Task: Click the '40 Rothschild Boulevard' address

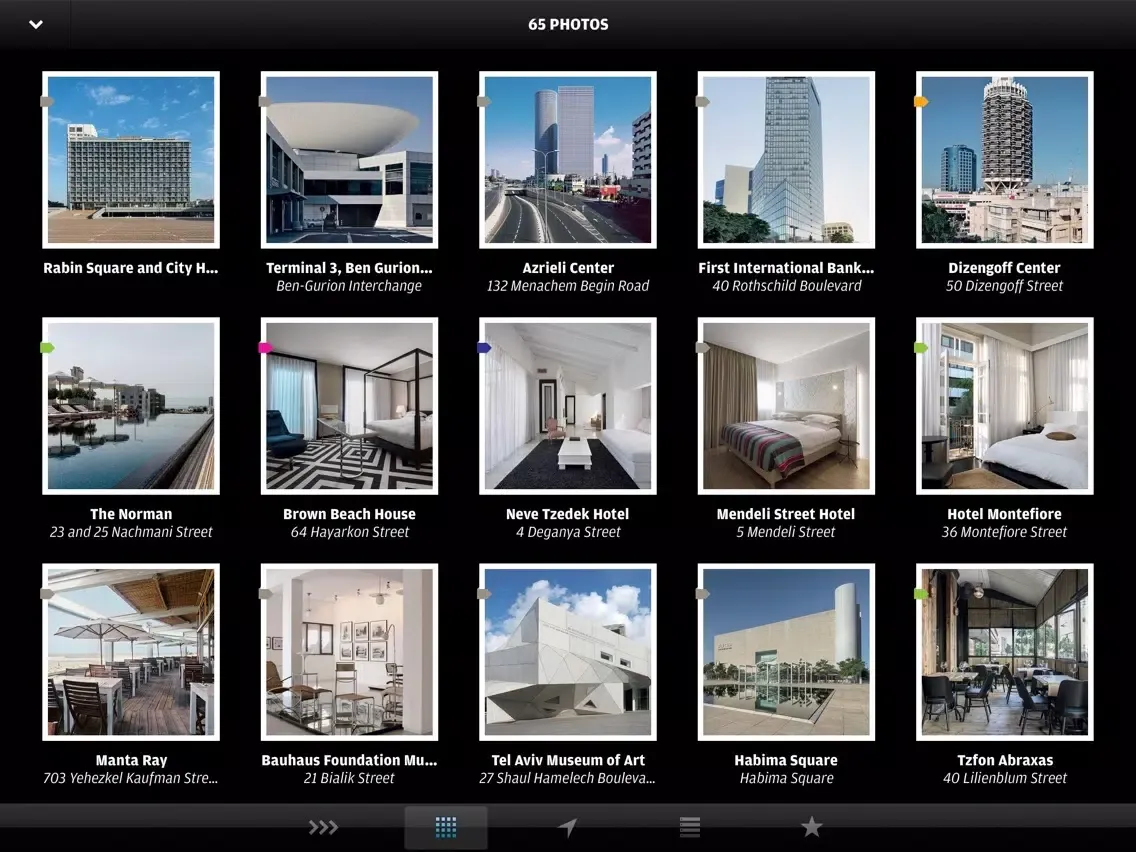Action: coord(786,286)
